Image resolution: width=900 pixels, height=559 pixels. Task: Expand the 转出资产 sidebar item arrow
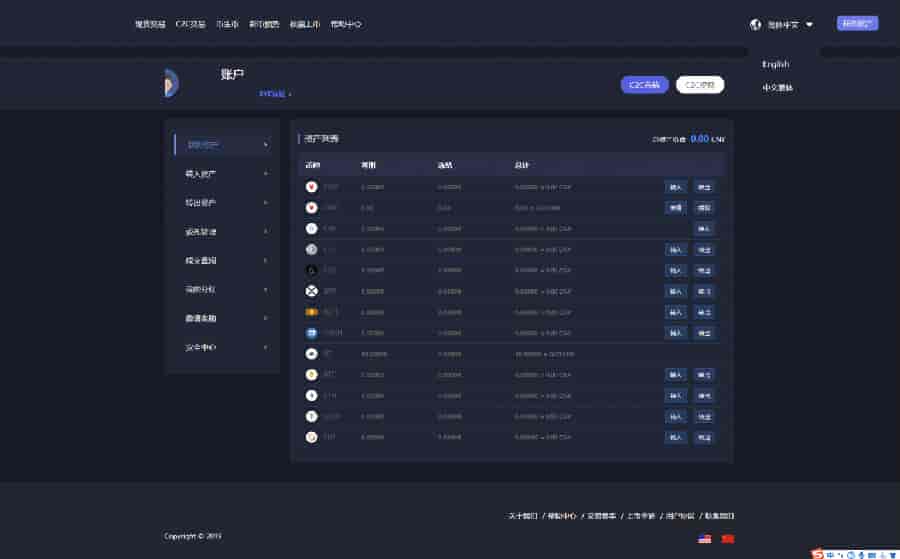[x=265, y=203]
